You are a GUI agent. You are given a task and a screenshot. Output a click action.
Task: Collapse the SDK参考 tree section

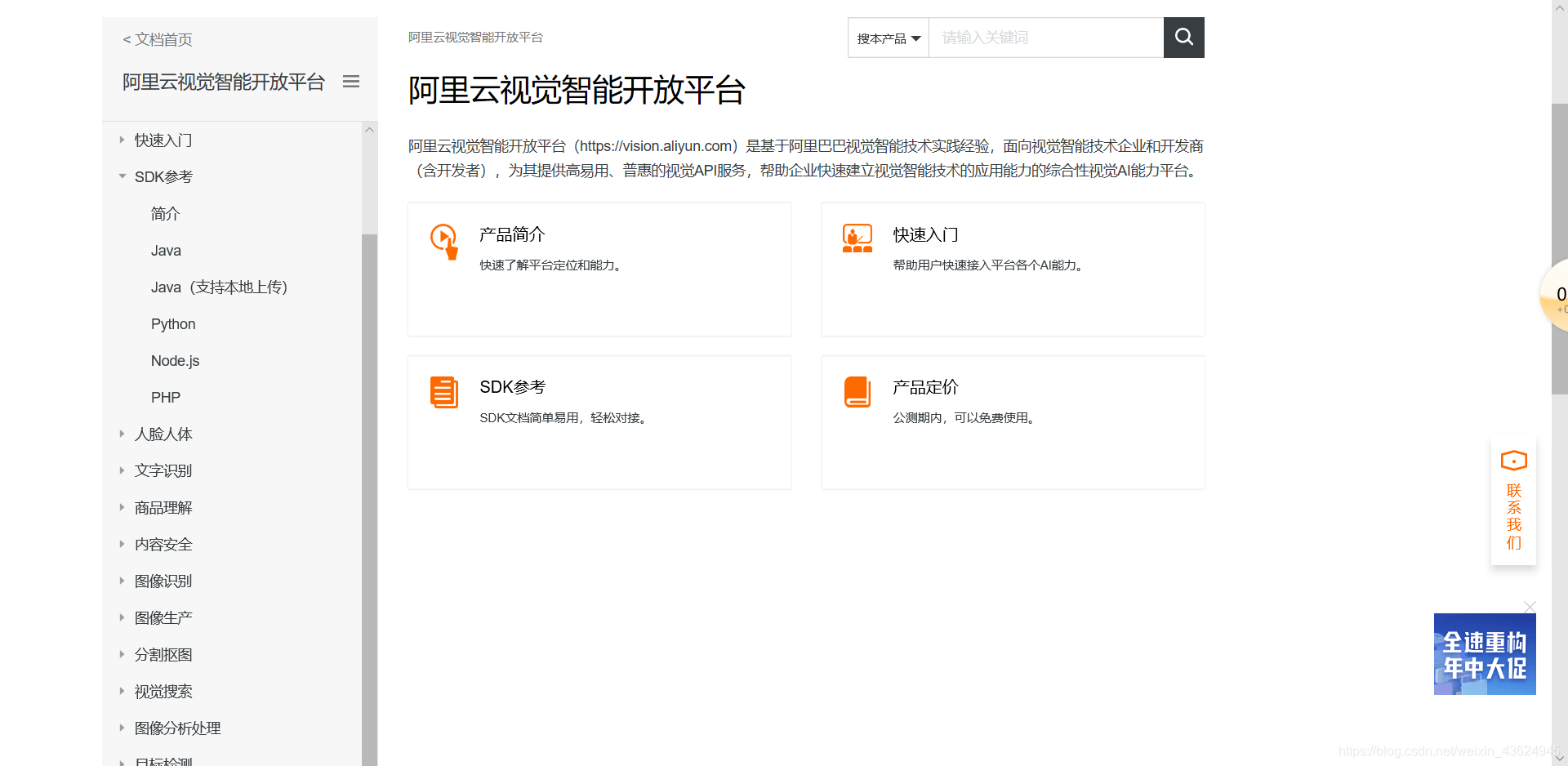click(x=122, y=176)
